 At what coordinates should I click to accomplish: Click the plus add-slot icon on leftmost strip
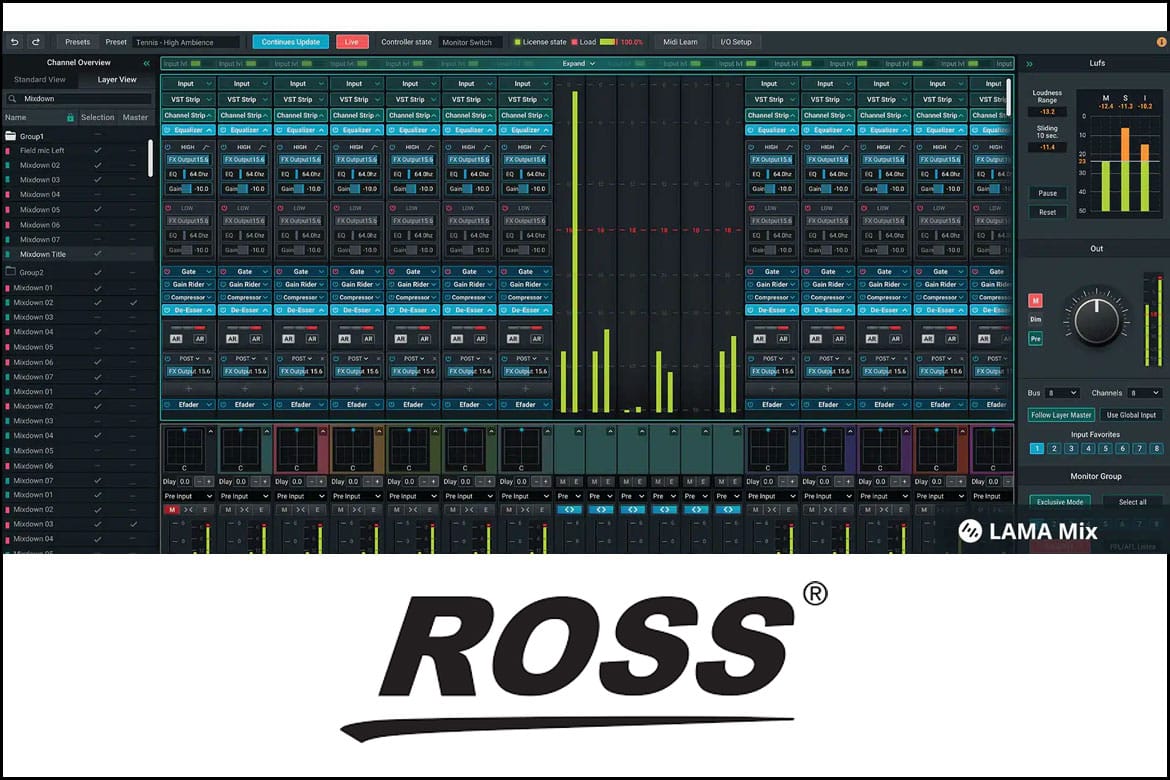188,388
